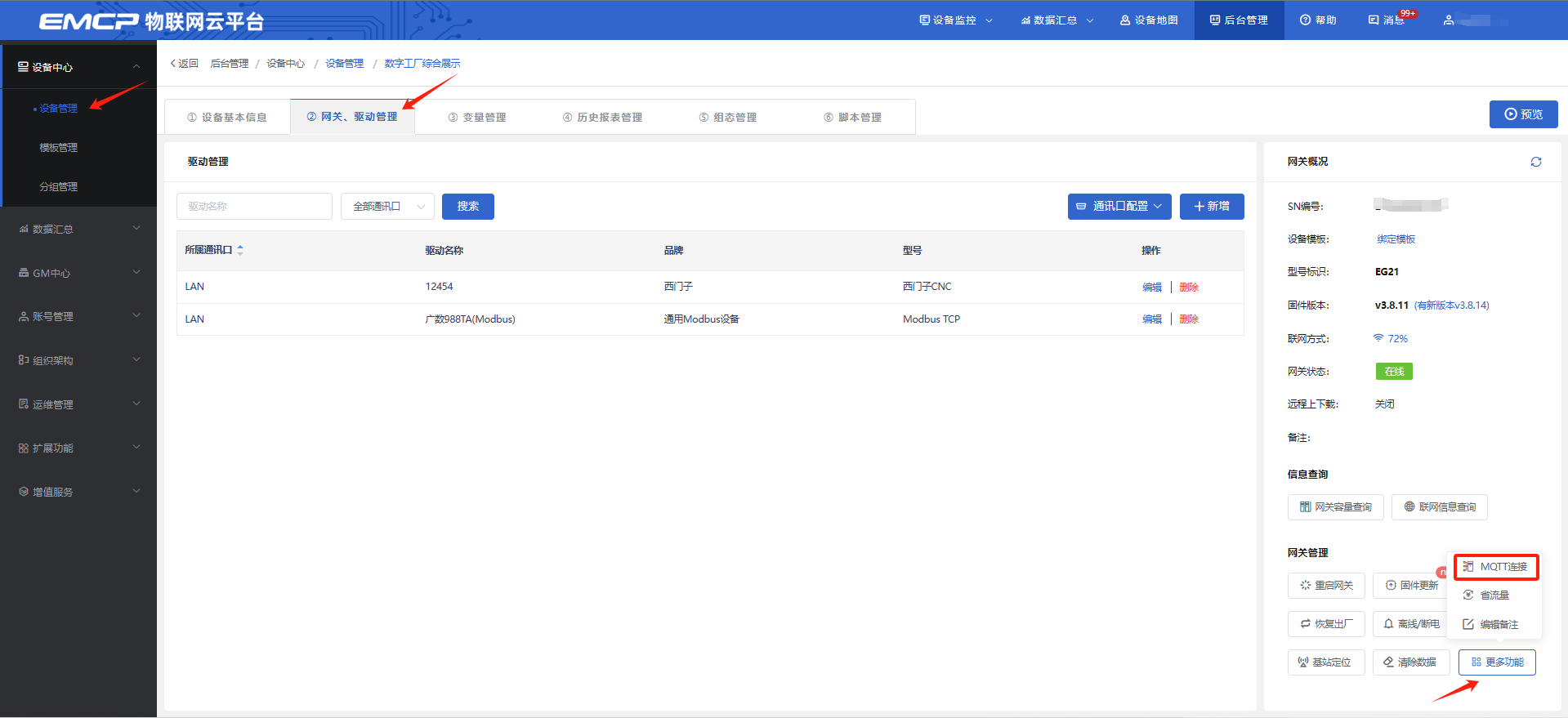Switch to the 设备基本信息 tab
Screen dimensions: 1568x718
[227, 118]
